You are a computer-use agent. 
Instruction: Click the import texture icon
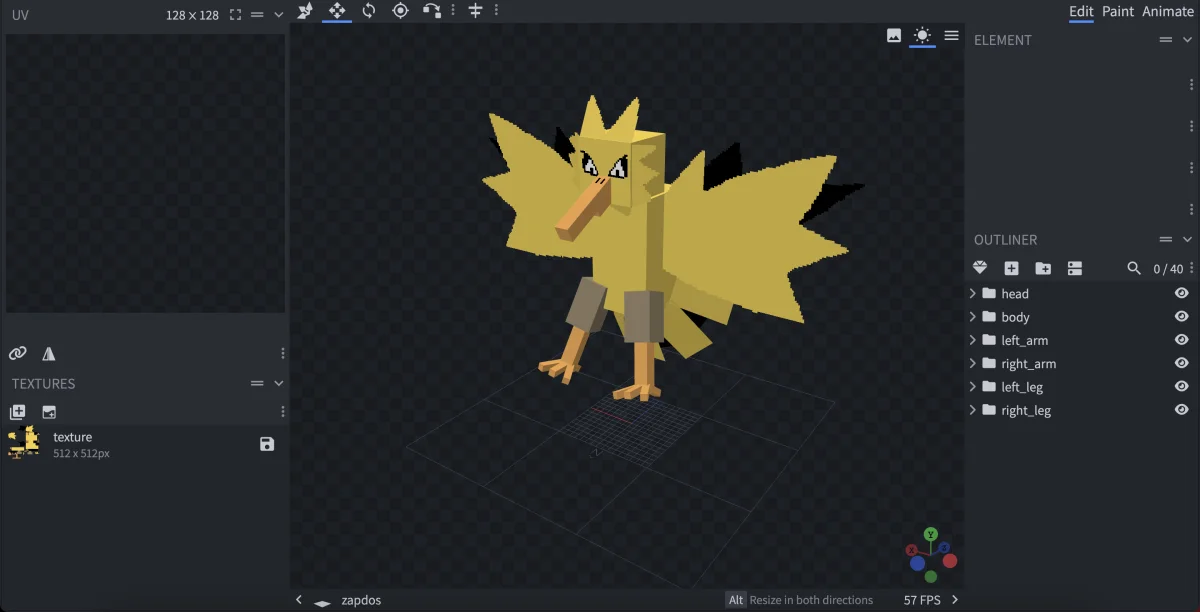click(17, 412)
